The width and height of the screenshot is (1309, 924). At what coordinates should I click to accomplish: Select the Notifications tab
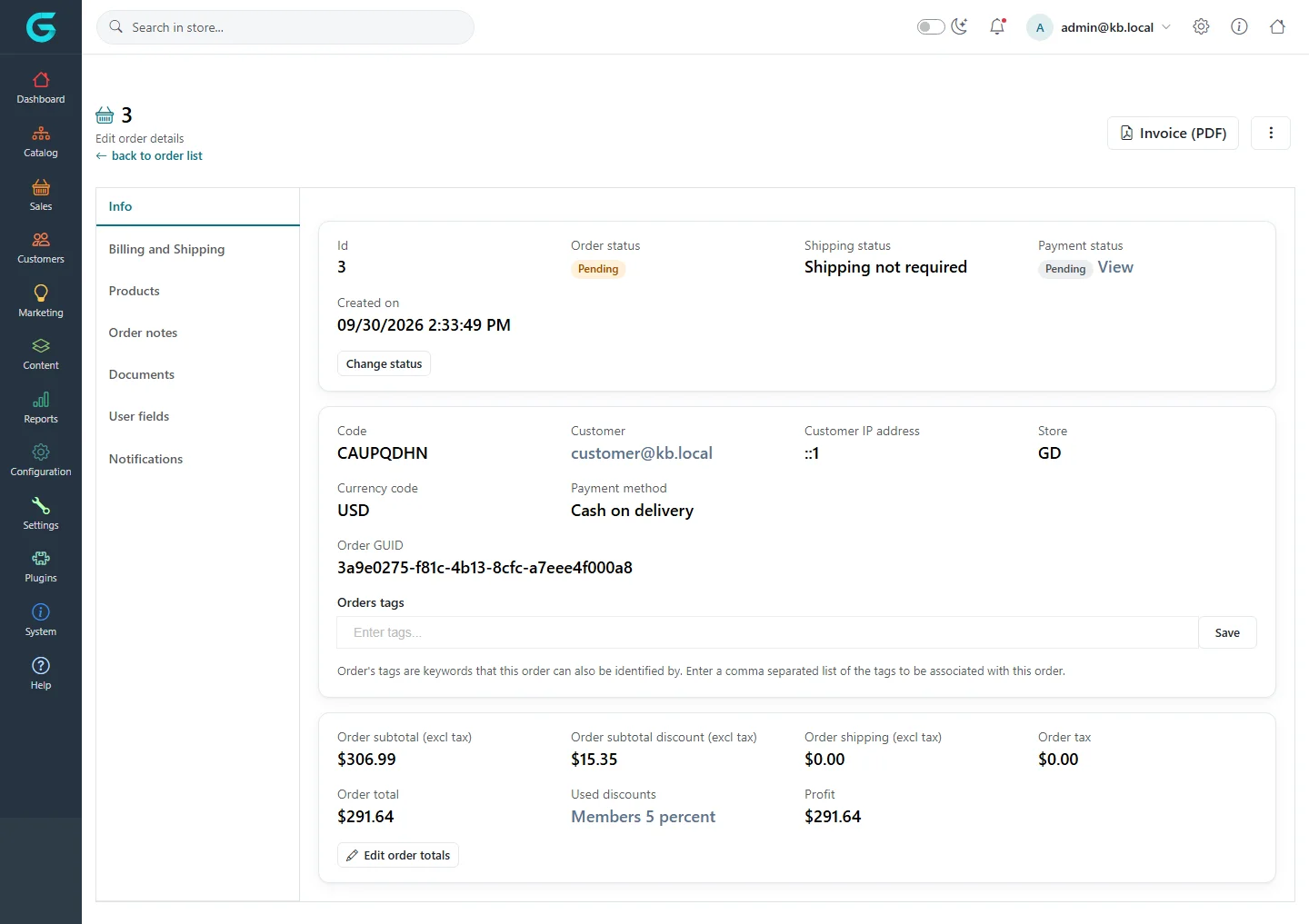[x=198, y=459]
